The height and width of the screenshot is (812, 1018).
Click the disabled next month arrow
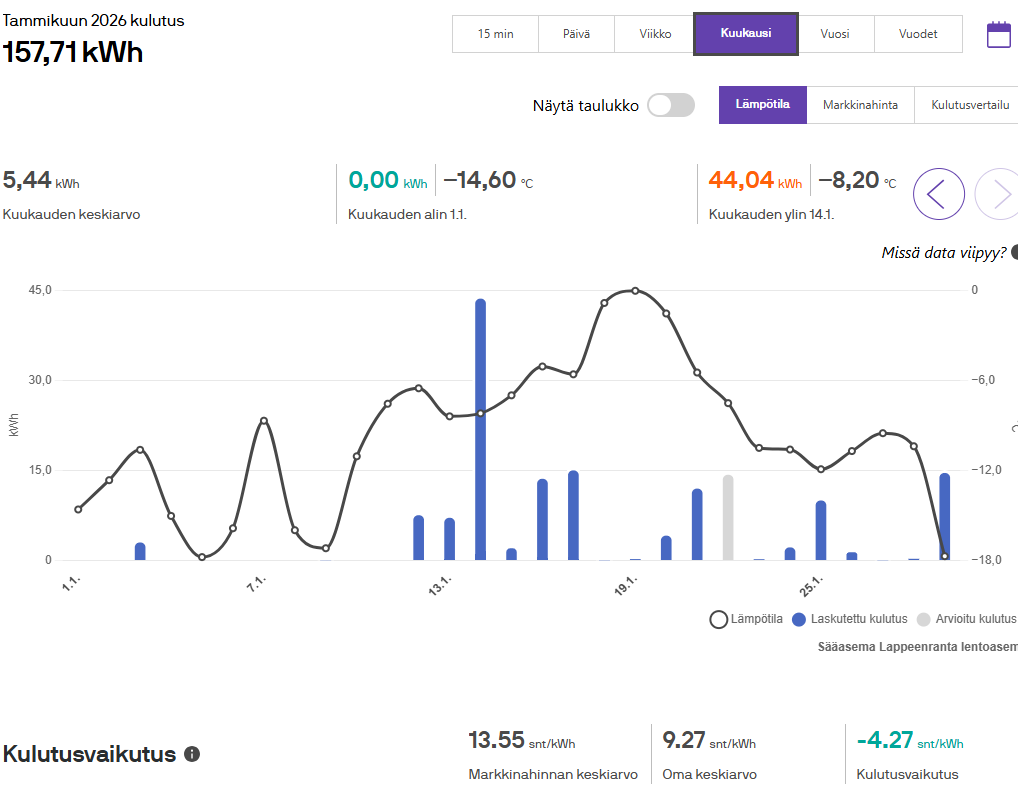pyautogui.click(x=998, y=194)
